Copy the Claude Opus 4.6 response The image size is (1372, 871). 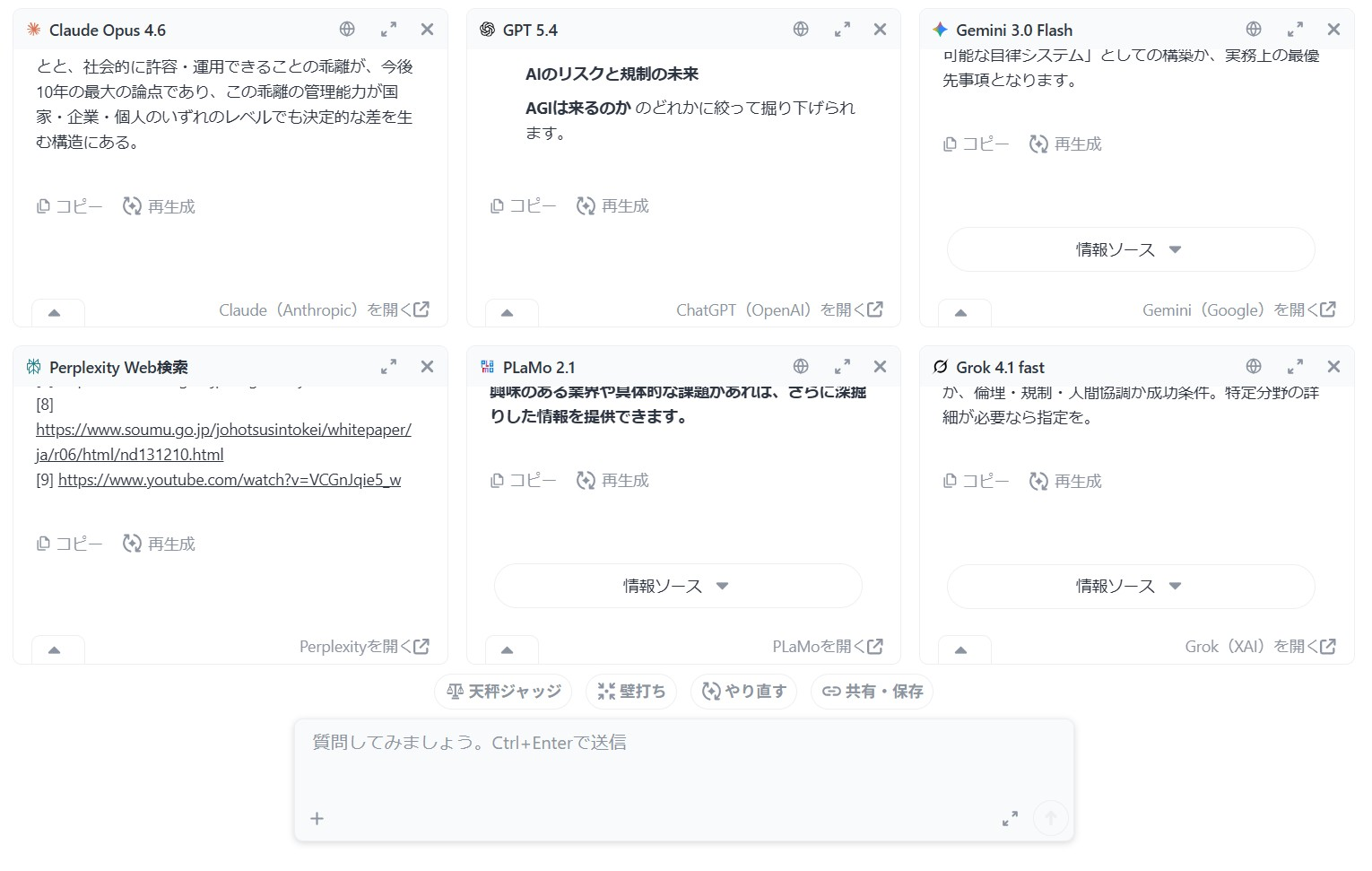70,206
